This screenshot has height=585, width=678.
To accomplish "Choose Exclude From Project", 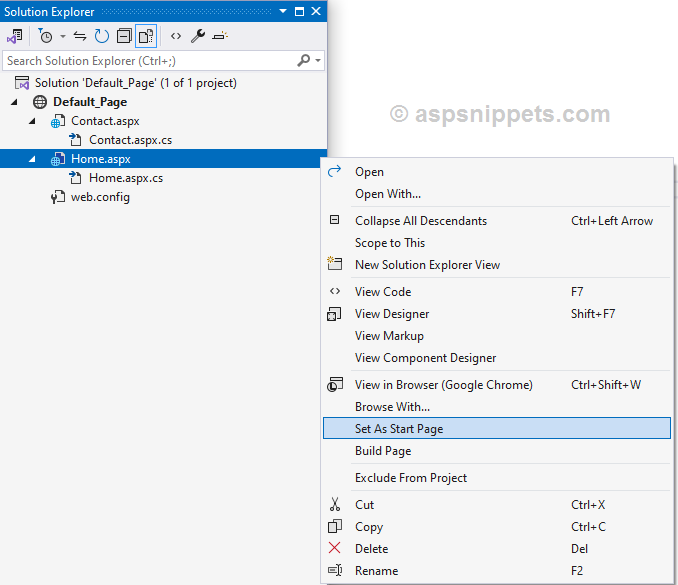I will pyautogui.click(x=497, y=477).
